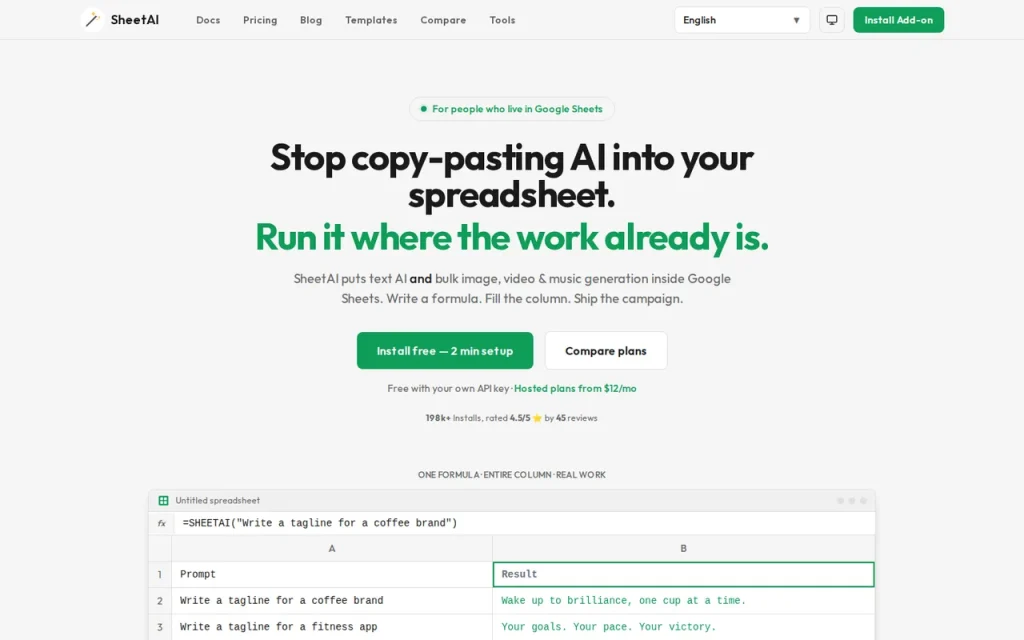The width and height of the screenshot is (1024, 640).
Task: Follow the Hosted plans from $12/mo link
Action: click(575, 389)
